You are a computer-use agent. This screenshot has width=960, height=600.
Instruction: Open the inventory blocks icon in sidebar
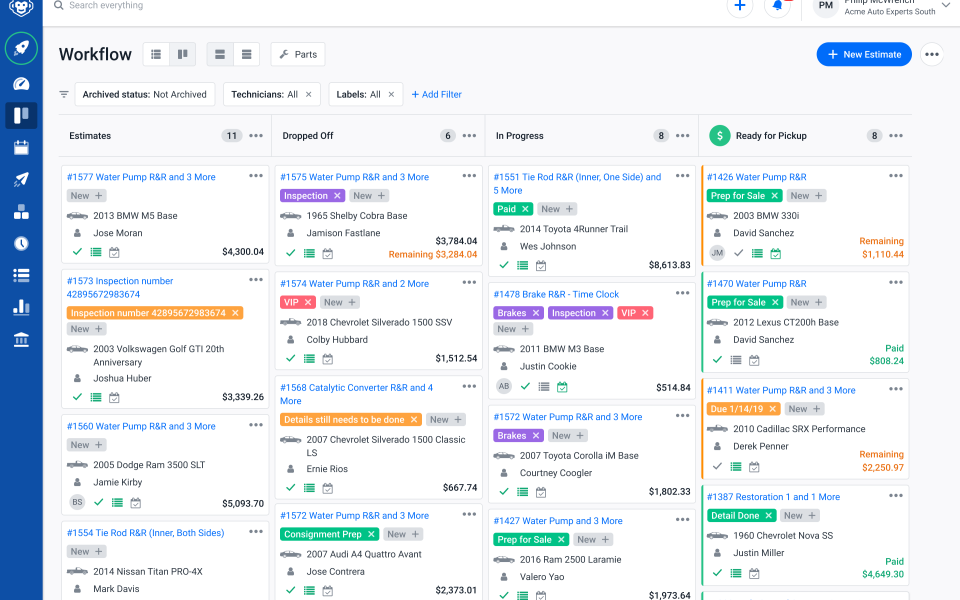click(21, 212)
